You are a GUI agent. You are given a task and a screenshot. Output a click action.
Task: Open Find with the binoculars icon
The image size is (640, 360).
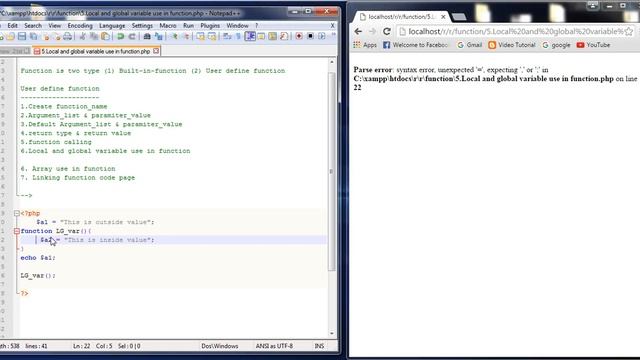coord(147,37)
